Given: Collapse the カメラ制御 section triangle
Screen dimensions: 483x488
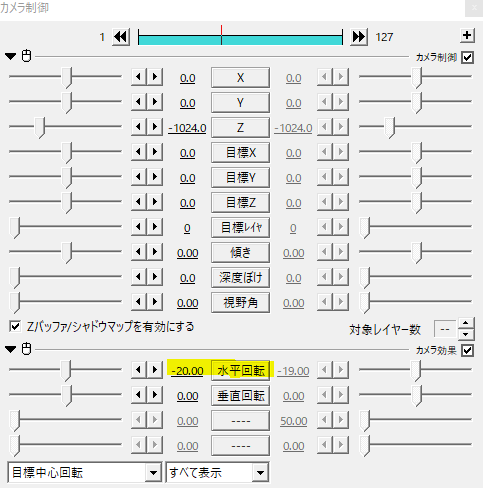Looking at the screenshot, I should (x=11, y=56).
